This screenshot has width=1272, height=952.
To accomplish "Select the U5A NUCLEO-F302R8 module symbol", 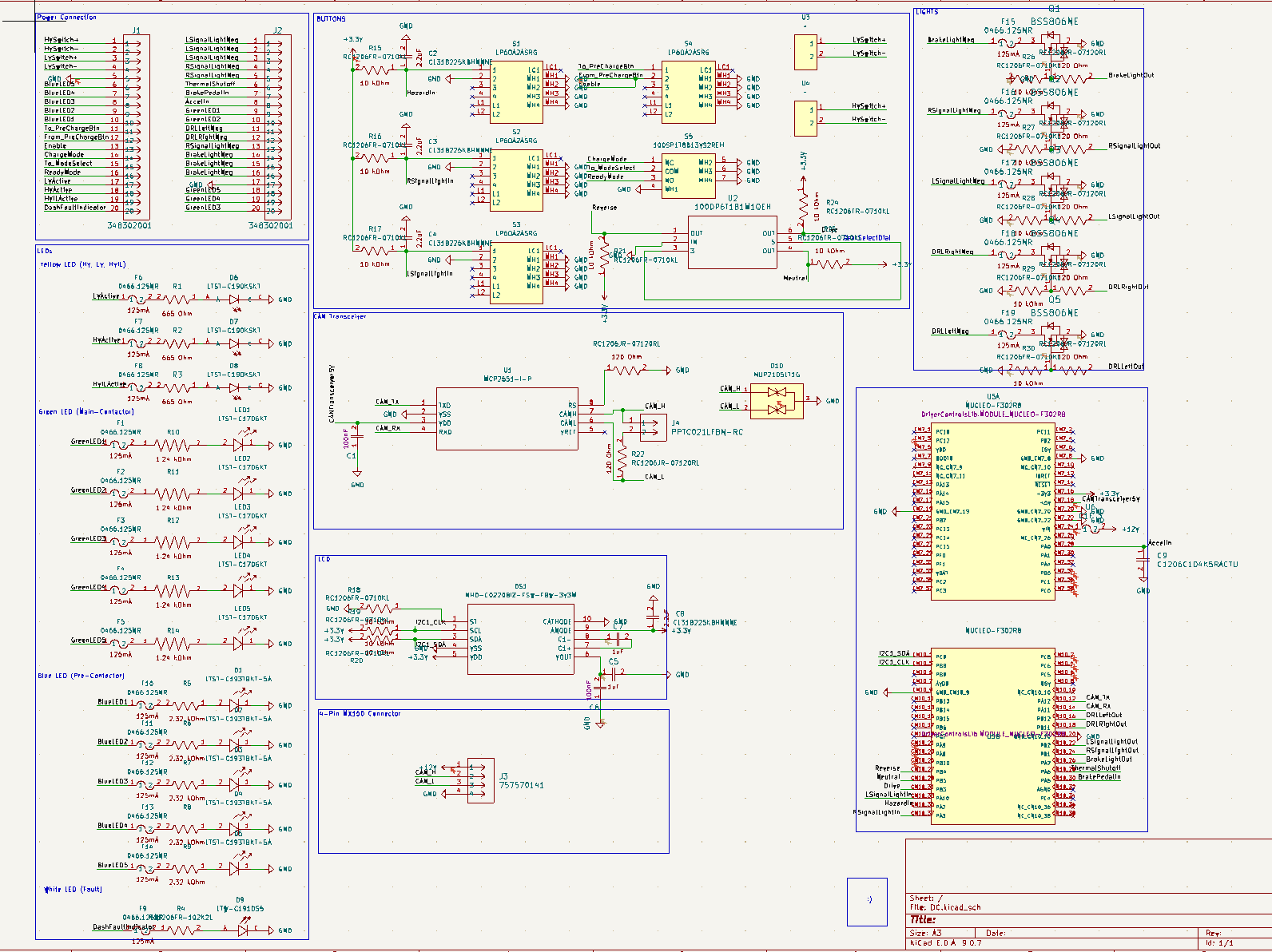I will (x=993, y=511).
